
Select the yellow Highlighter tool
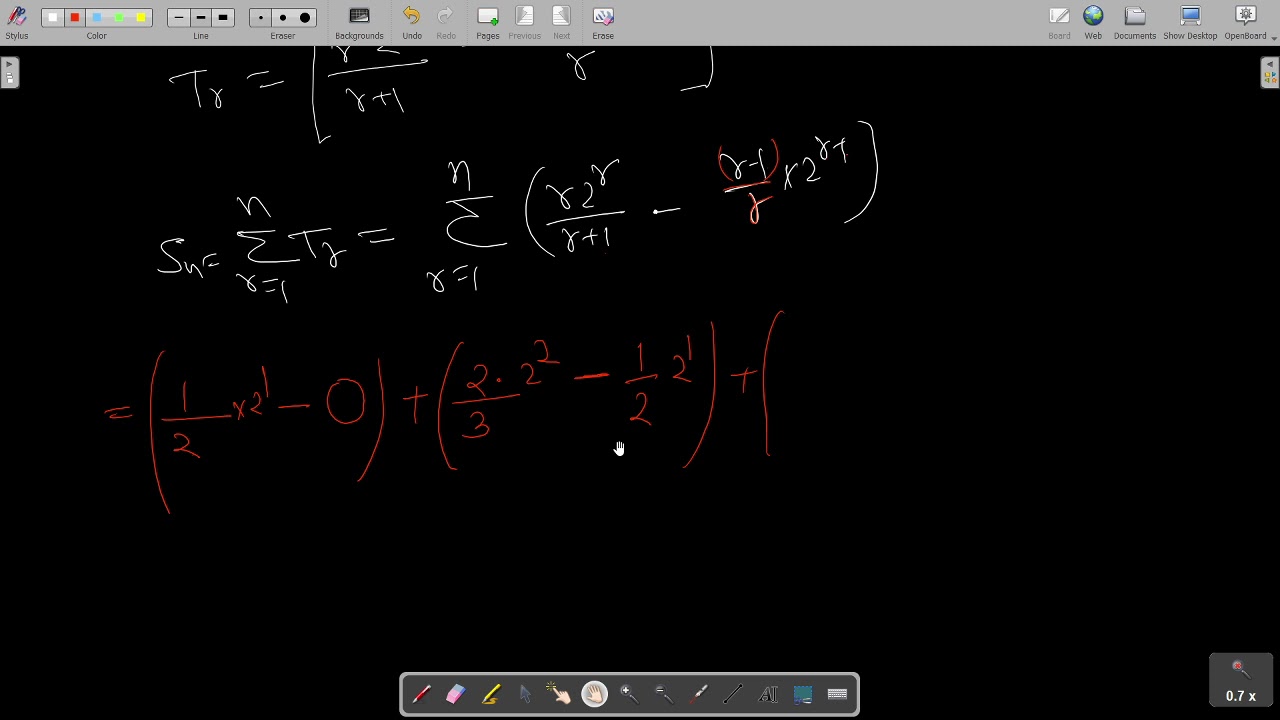(490, 694)
